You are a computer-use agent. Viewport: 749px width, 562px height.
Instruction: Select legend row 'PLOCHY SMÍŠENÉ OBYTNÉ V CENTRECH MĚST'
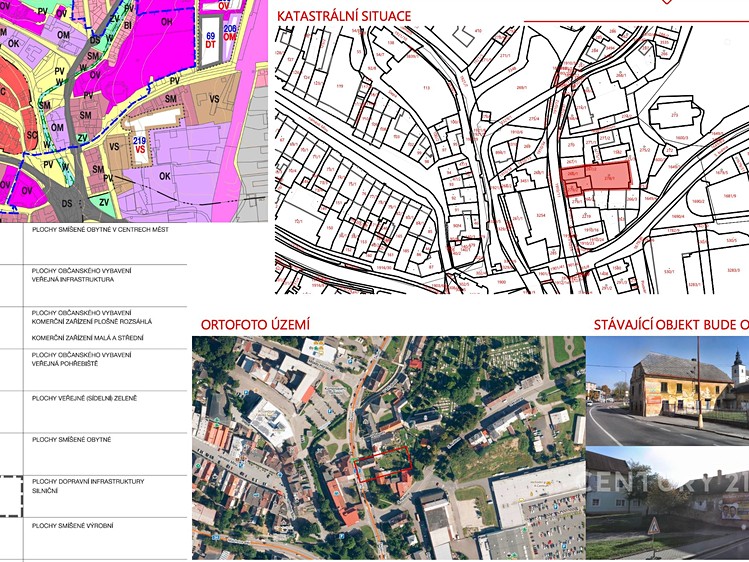(100, 230)
